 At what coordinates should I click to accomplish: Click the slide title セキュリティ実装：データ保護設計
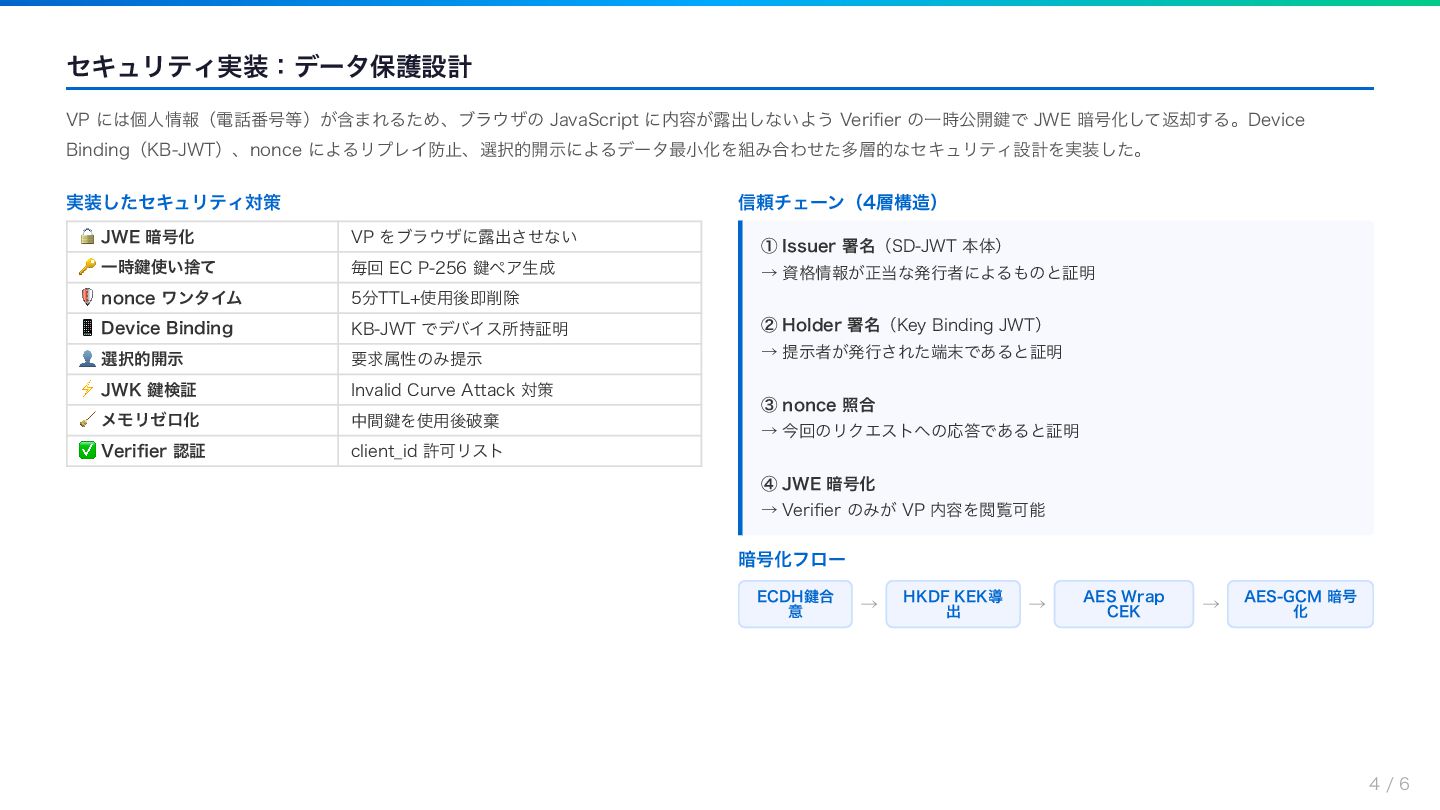(x=269, y=67)
